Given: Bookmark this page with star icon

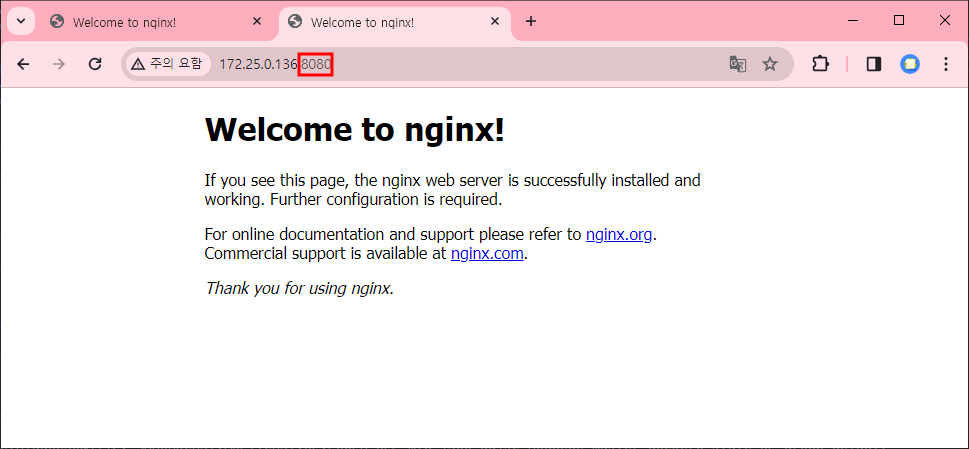Looking at the screenshot, I should point(769,64).
